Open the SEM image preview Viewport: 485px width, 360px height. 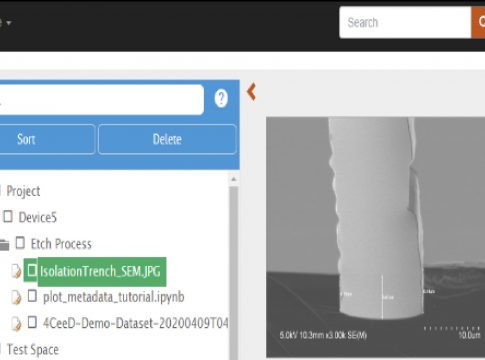[x=375, y=237]
